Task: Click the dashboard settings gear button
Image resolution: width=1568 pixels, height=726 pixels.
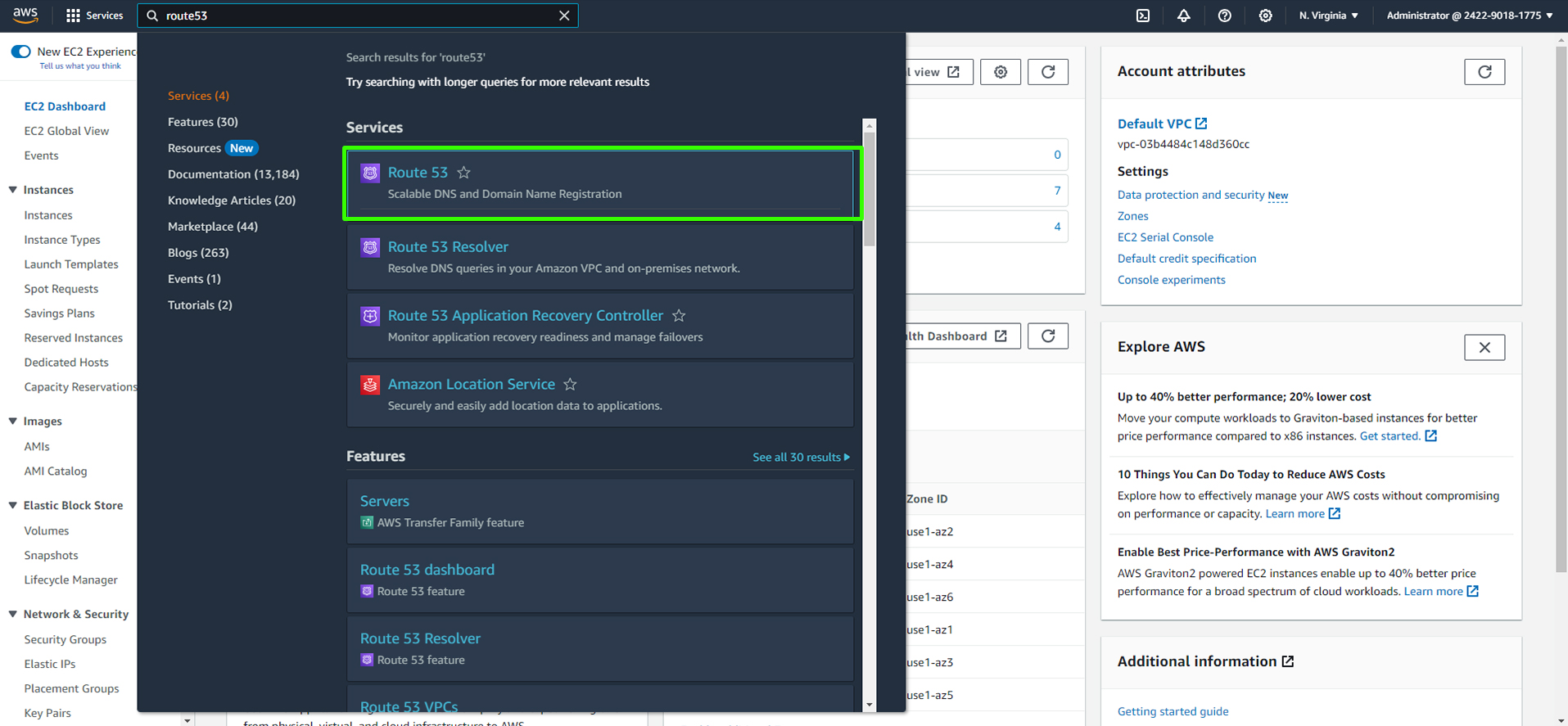Action: click(x=1001, y=72)
